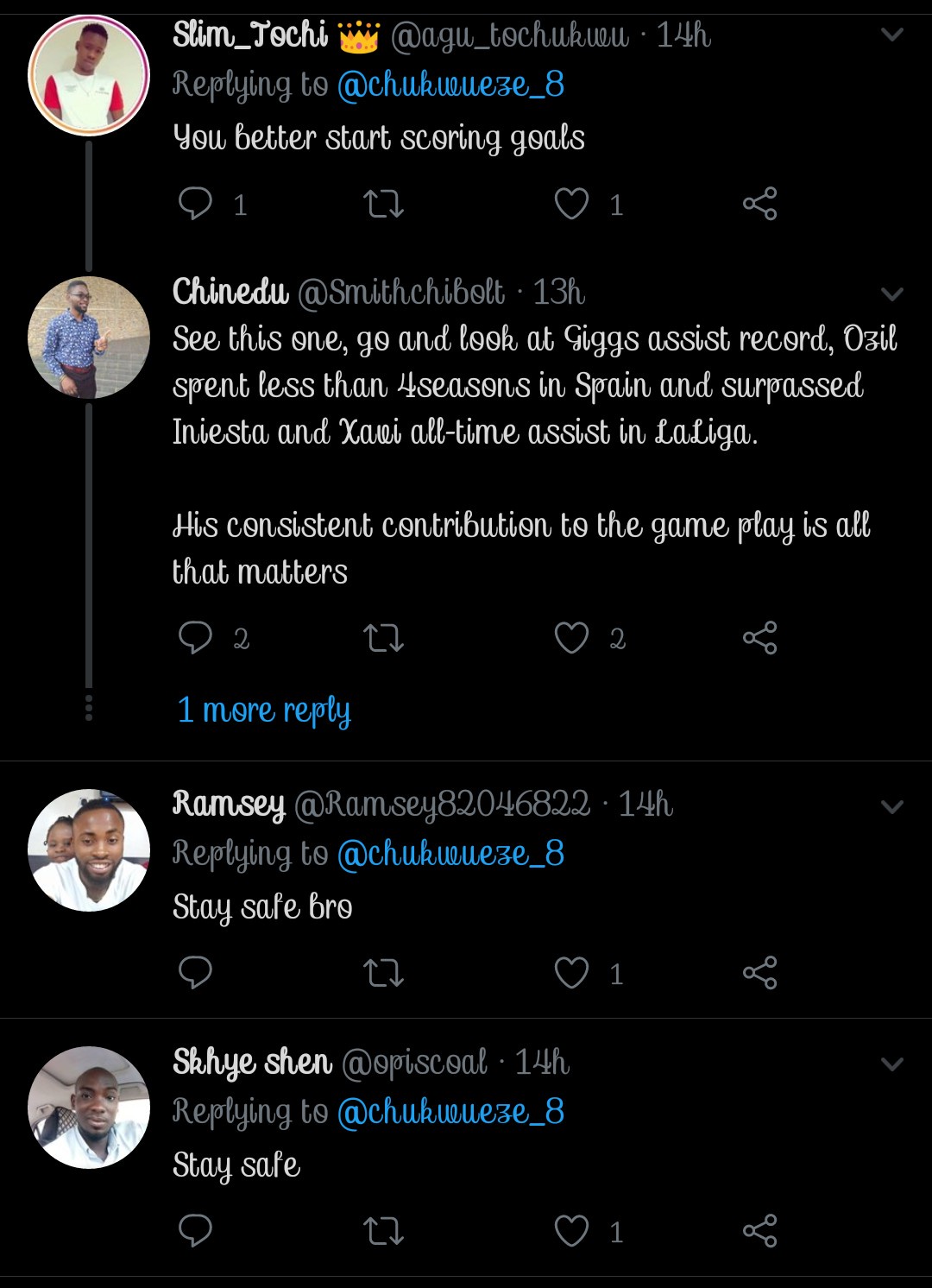Screen dimensions: 932x1288
Task: Share Chinedu's tweet
Action: (759, 638)
